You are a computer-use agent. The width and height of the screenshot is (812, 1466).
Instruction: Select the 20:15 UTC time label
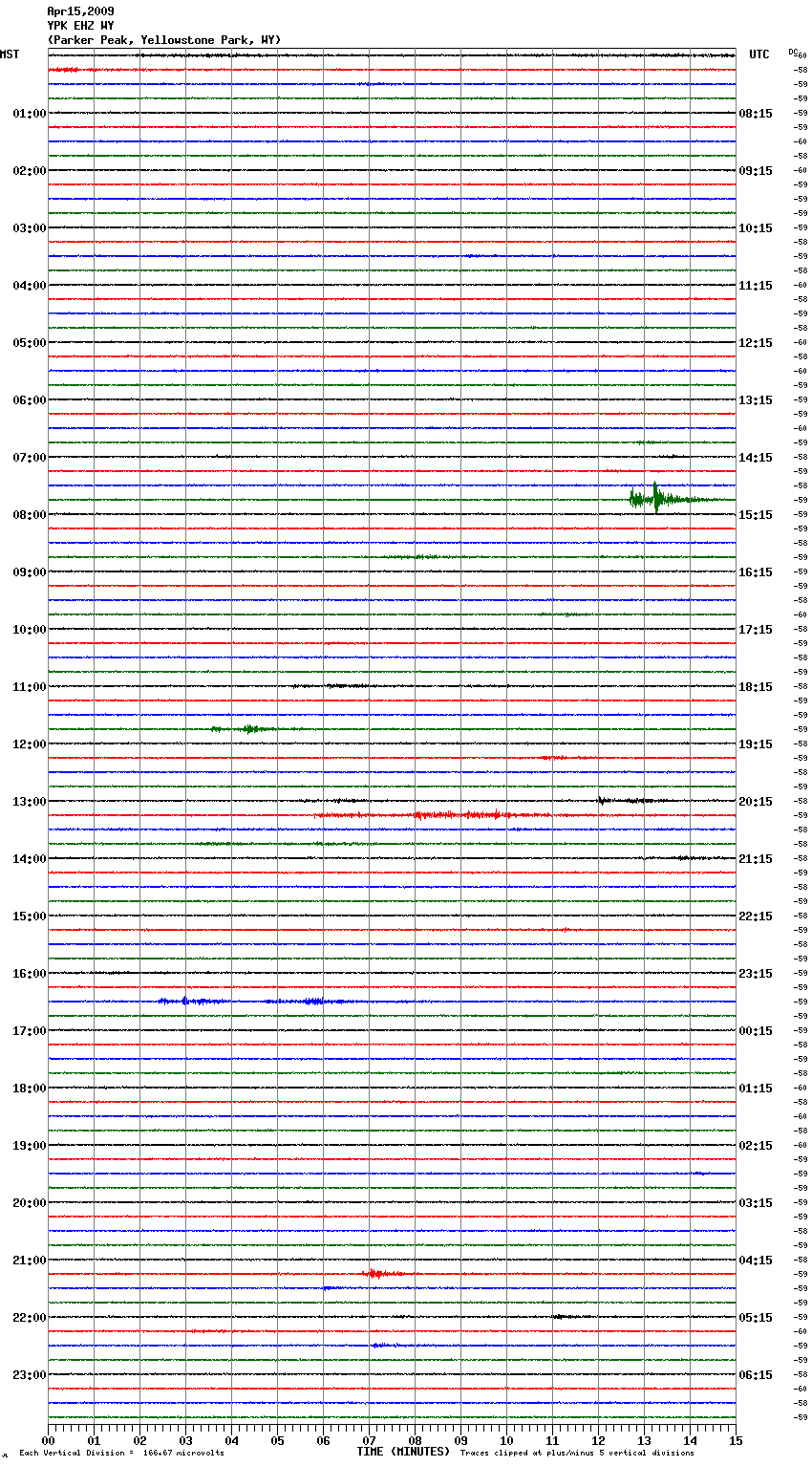tap(756, 802)
